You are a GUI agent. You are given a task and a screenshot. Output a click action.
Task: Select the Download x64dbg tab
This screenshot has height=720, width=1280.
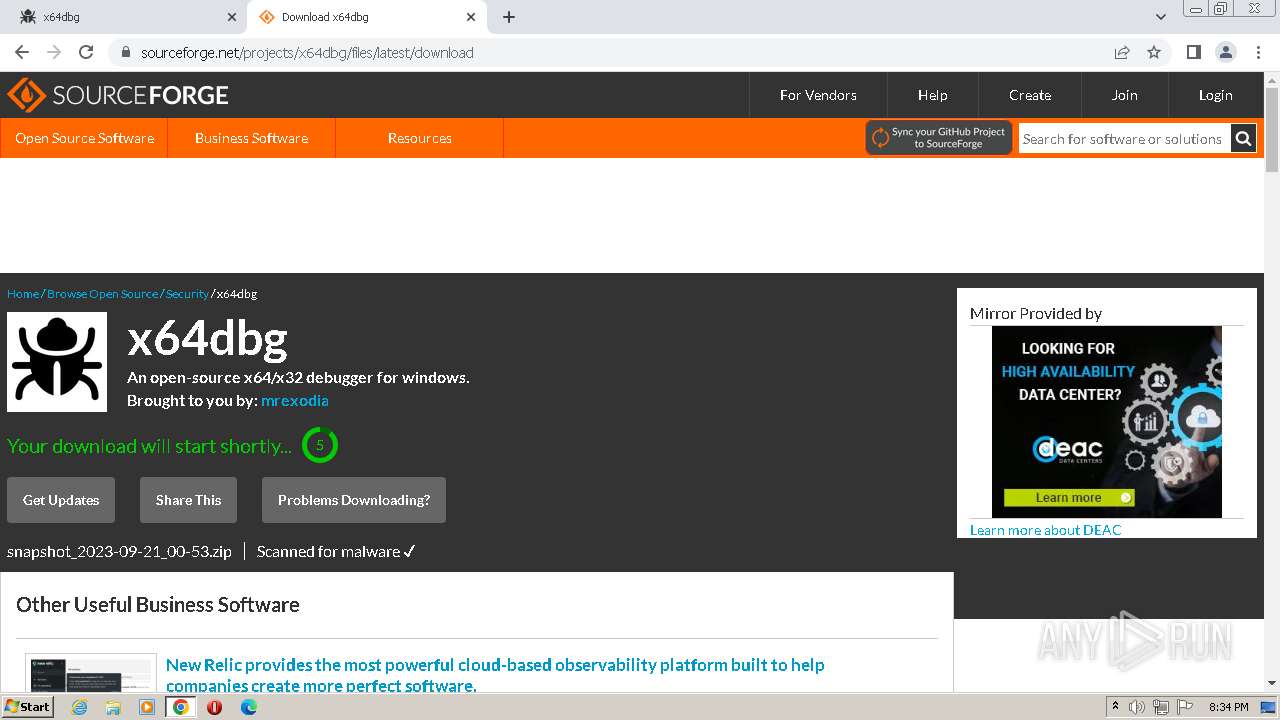click(365, 17)
